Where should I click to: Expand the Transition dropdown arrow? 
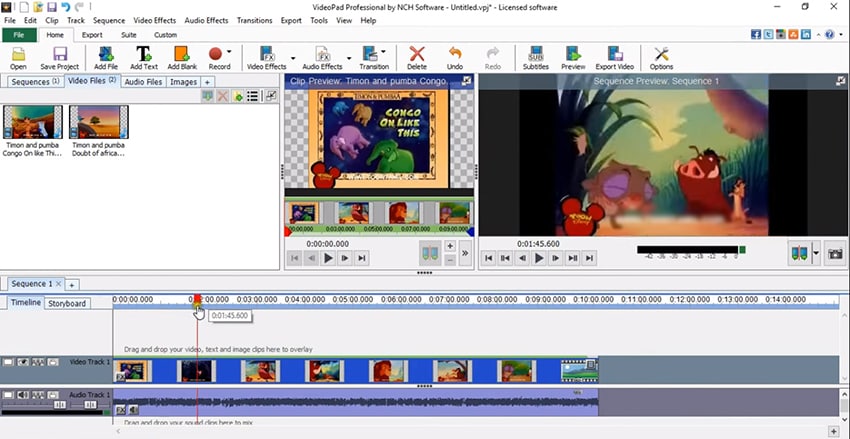(x=383, y=51)
